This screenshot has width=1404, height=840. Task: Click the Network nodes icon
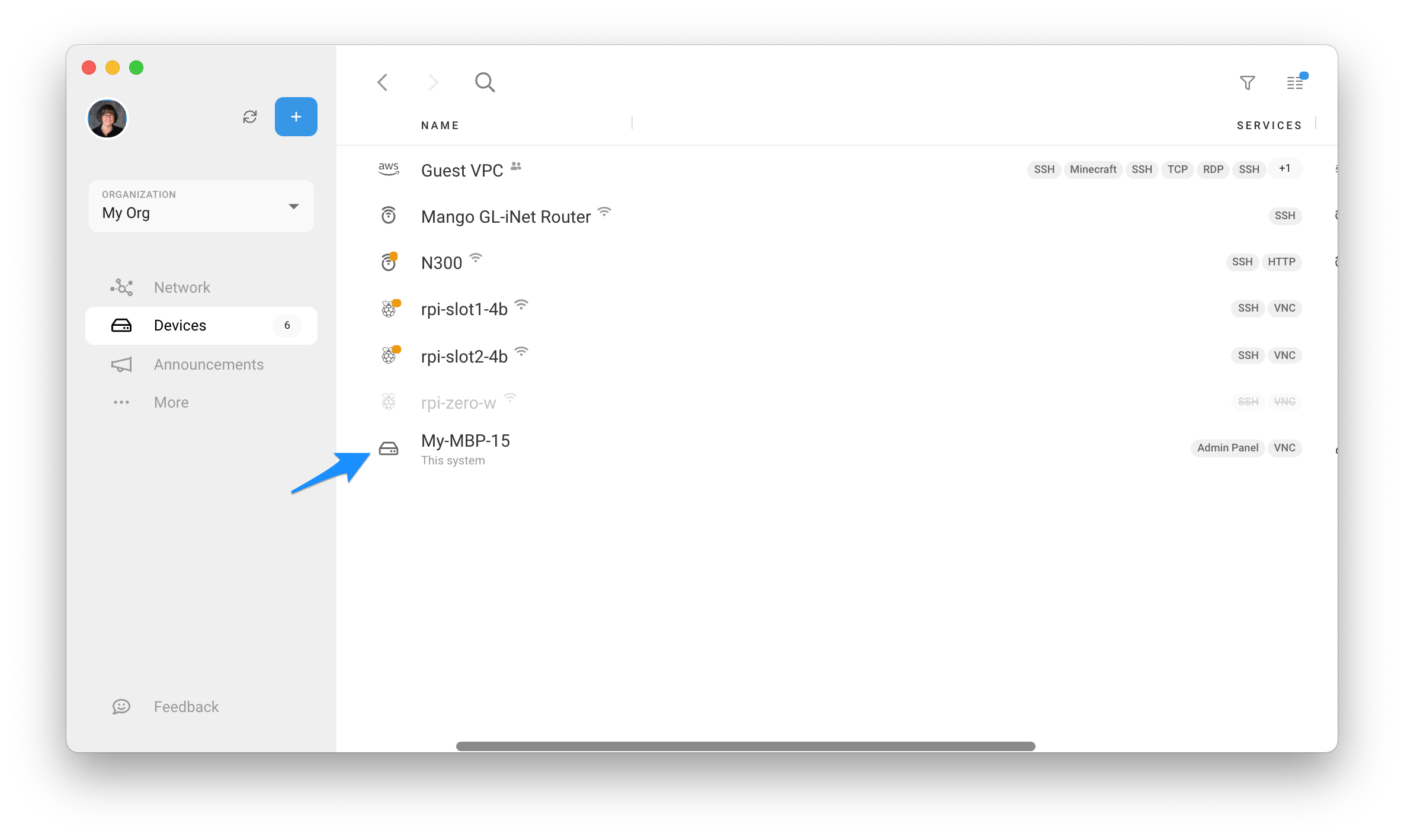[x=121, y=287]
